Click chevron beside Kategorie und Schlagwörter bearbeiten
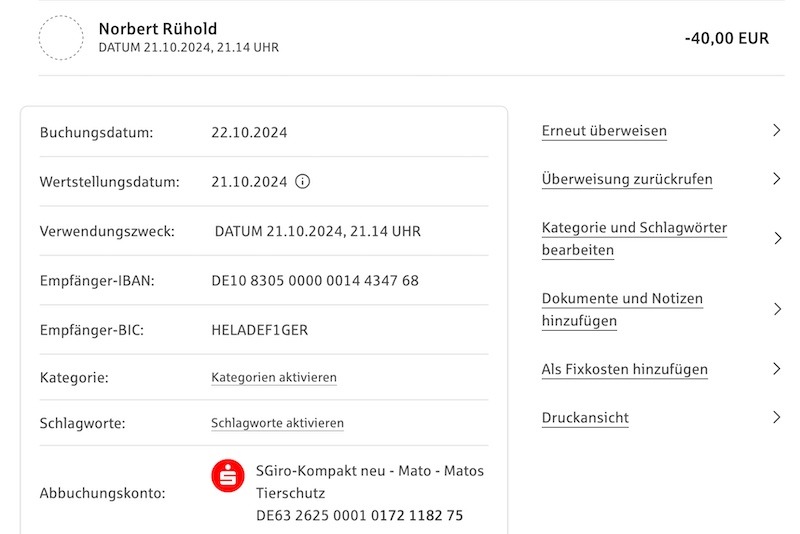This screenshot has width=800, height=534. (777, 238)
